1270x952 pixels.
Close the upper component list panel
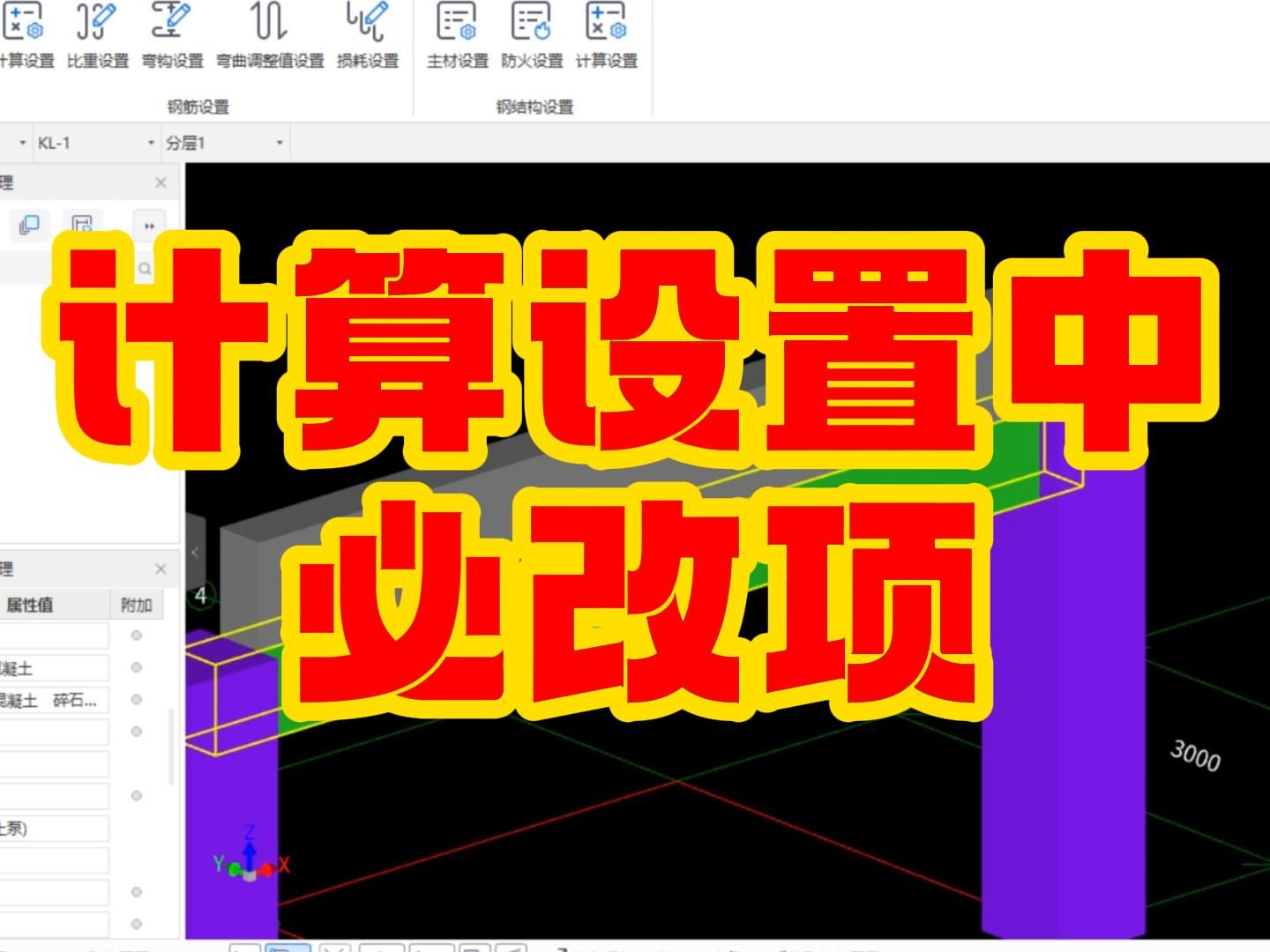tap(161, 182)
